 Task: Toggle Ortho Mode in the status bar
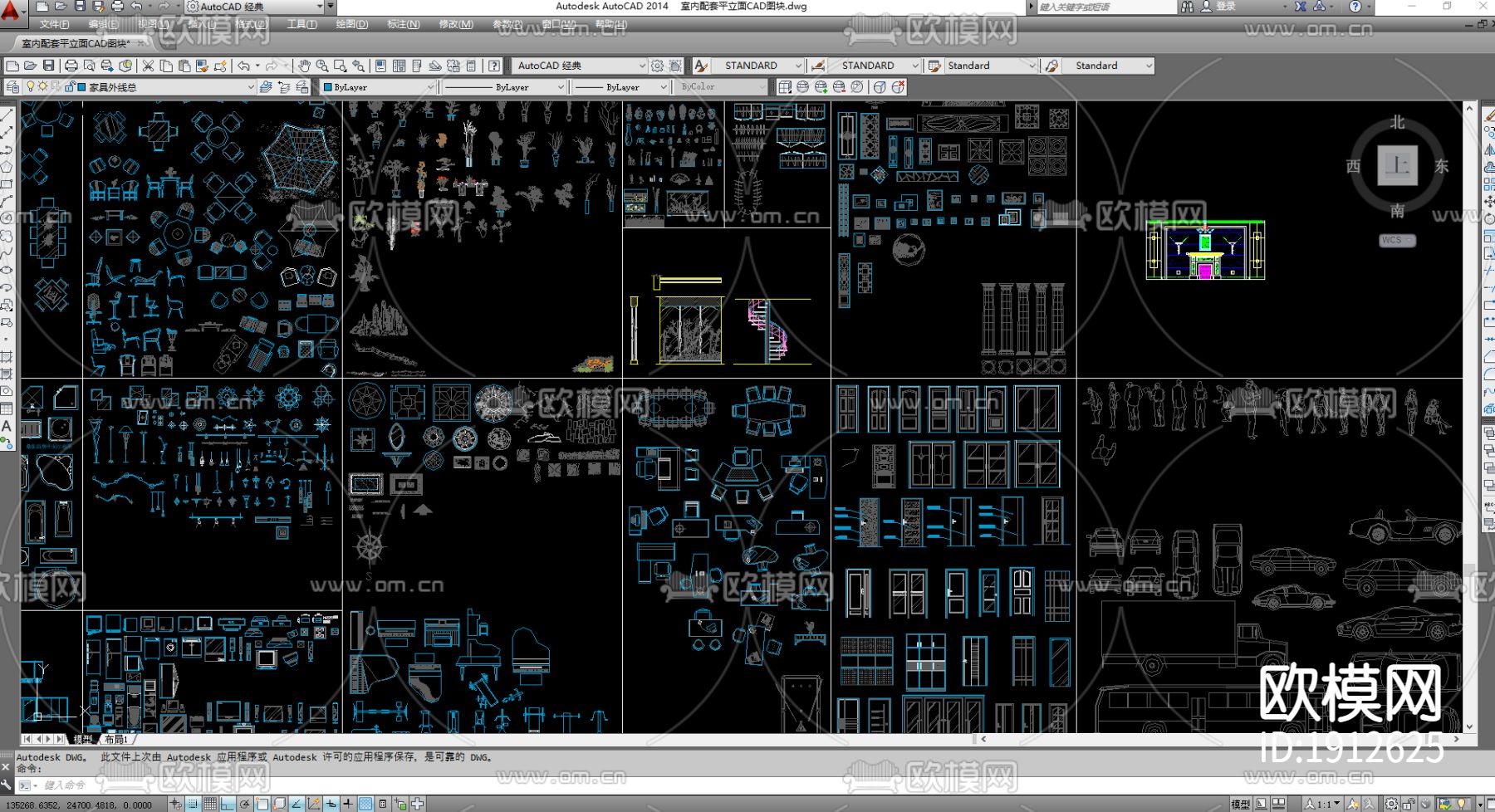point(228,804)
